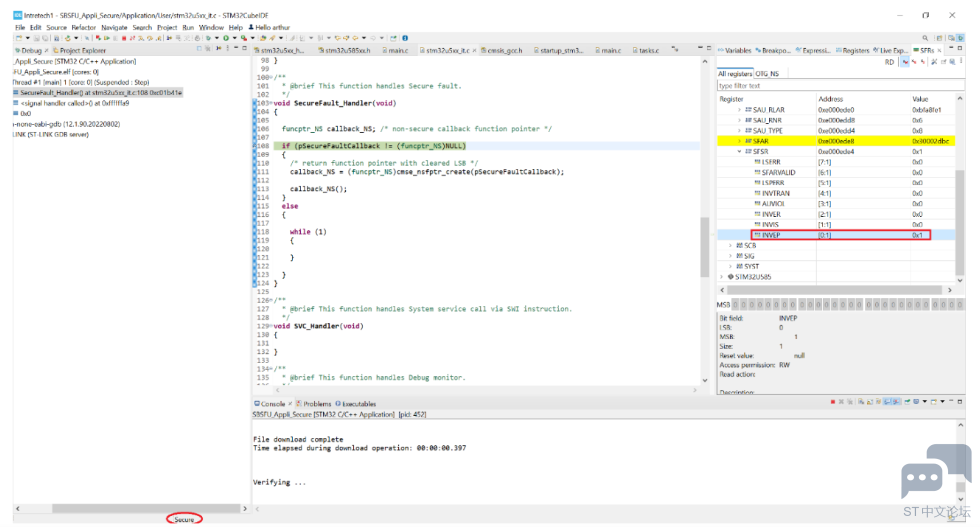
Task: Expand the SFAR register row
Action: pos(739,141)
